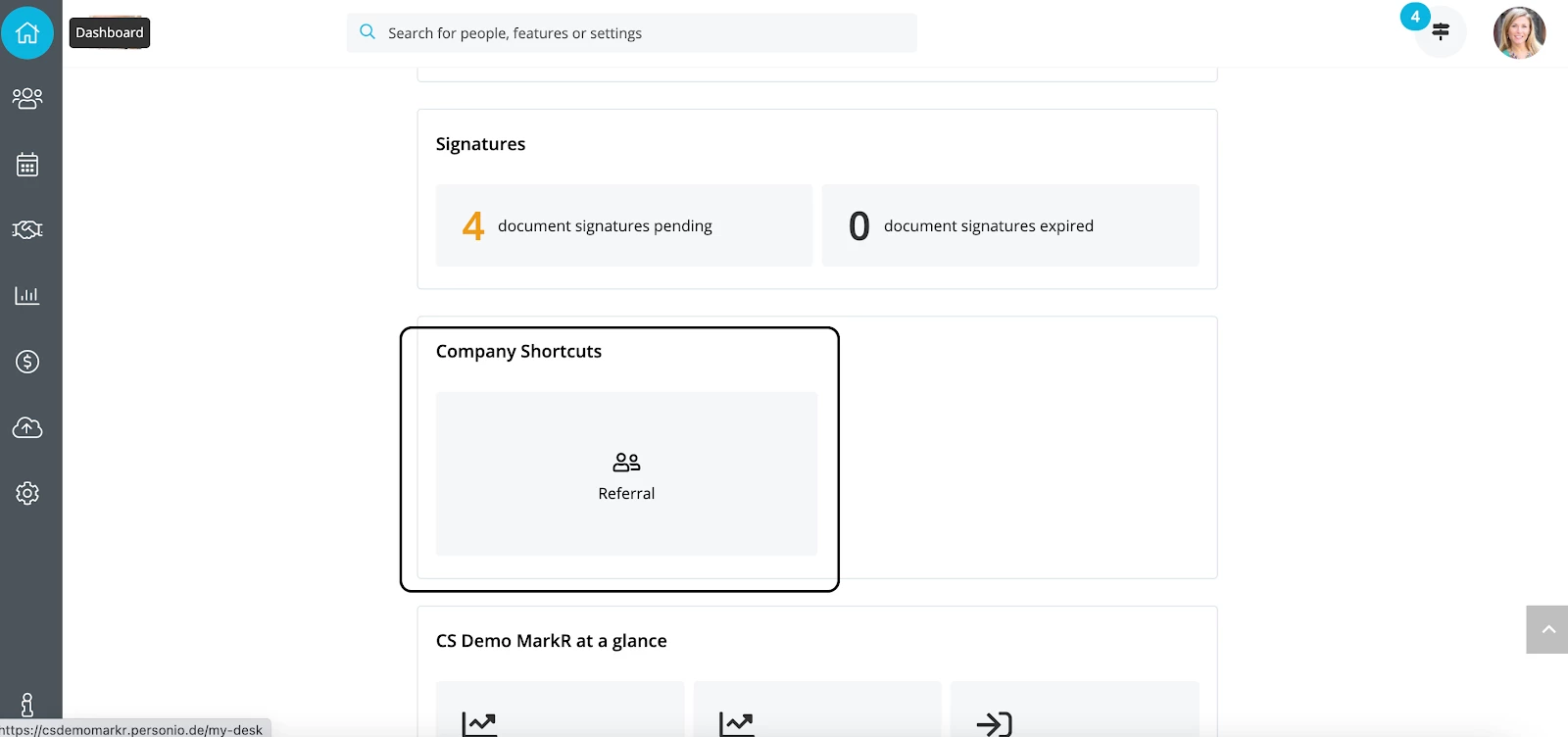Viewport: 1568px width, 737px height.
Task: Click the search field for people or features
Action: coord(632,32)
